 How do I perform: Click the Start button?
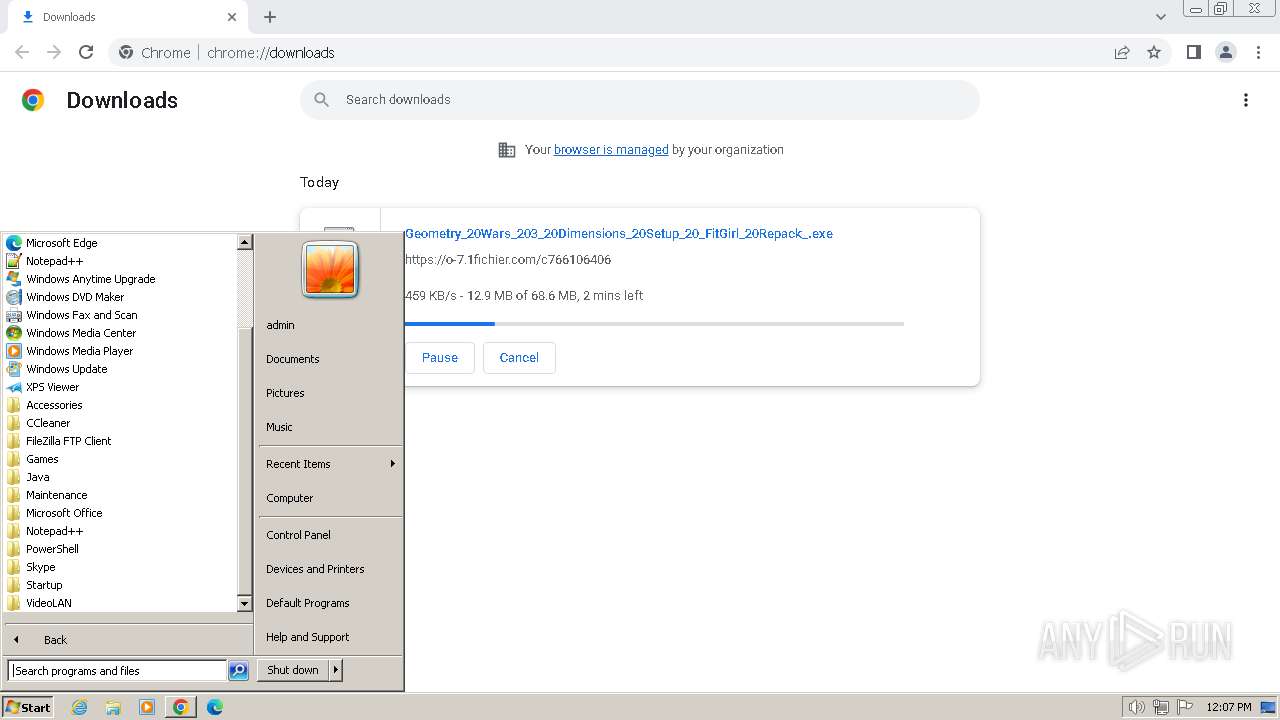[x=28, y=707]
